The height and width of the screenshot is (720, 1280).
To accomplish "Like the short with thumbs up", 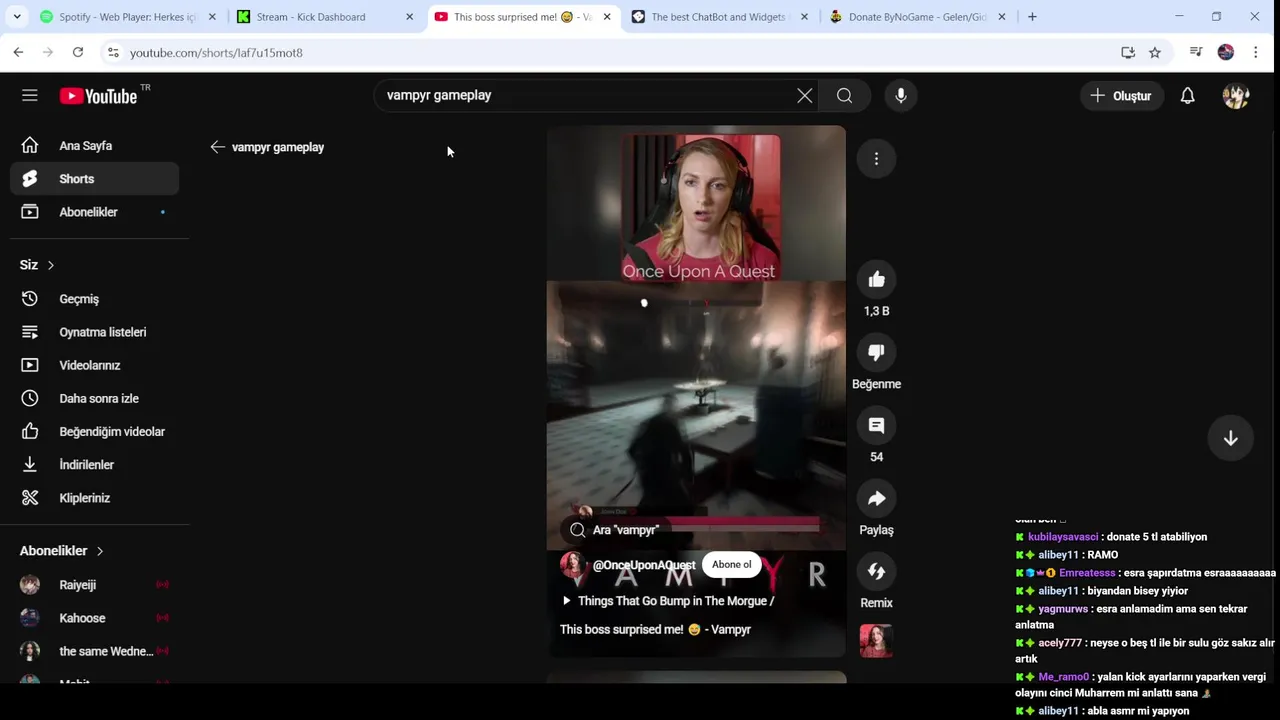I will (877, 280).
